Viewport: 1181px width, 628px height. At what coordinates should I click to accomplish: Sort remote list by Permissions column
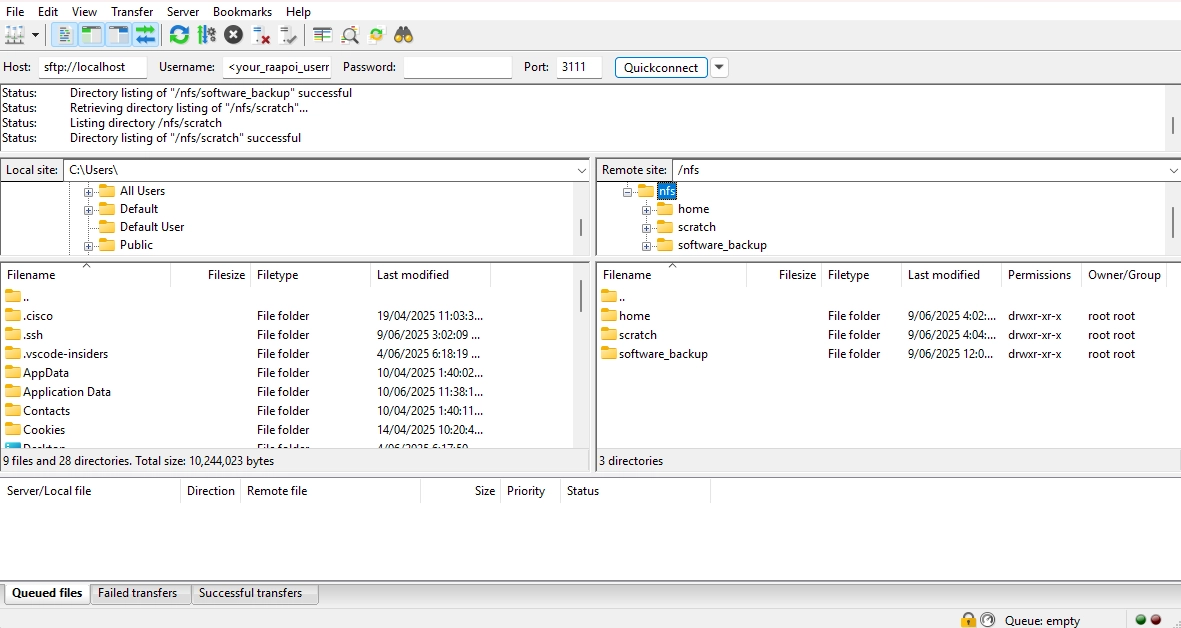(1041, 276)
